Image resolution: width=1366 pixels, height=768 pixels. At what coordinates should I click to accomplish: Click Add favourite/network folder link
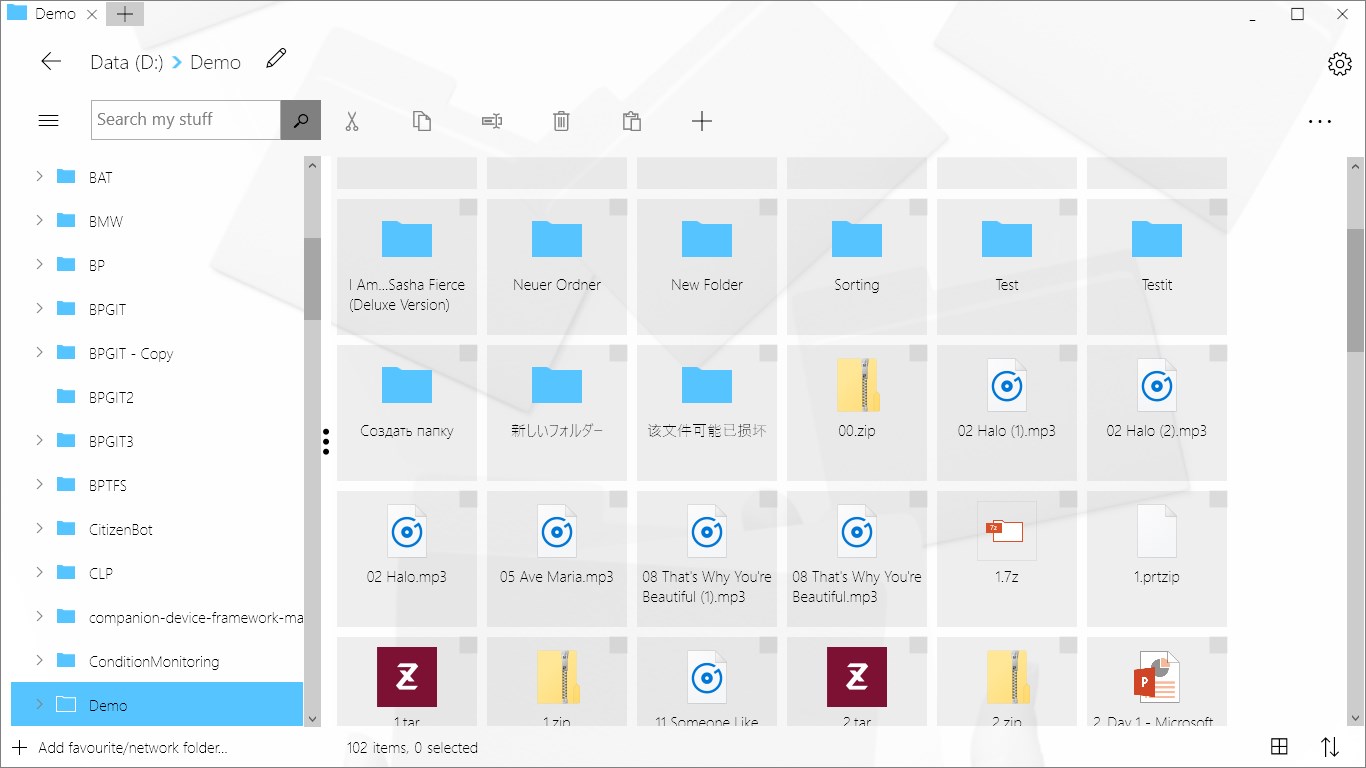tap(130, 747)
